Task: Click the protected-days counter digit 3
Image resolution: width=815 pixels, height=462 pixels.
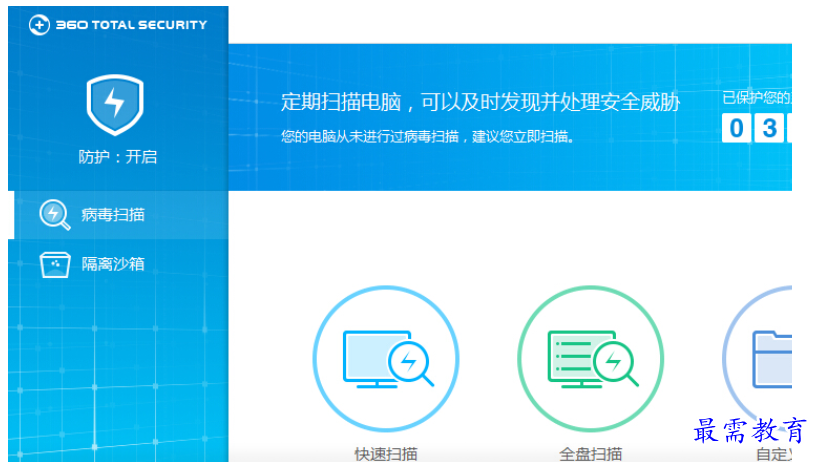Action: (x=769, y=128)
